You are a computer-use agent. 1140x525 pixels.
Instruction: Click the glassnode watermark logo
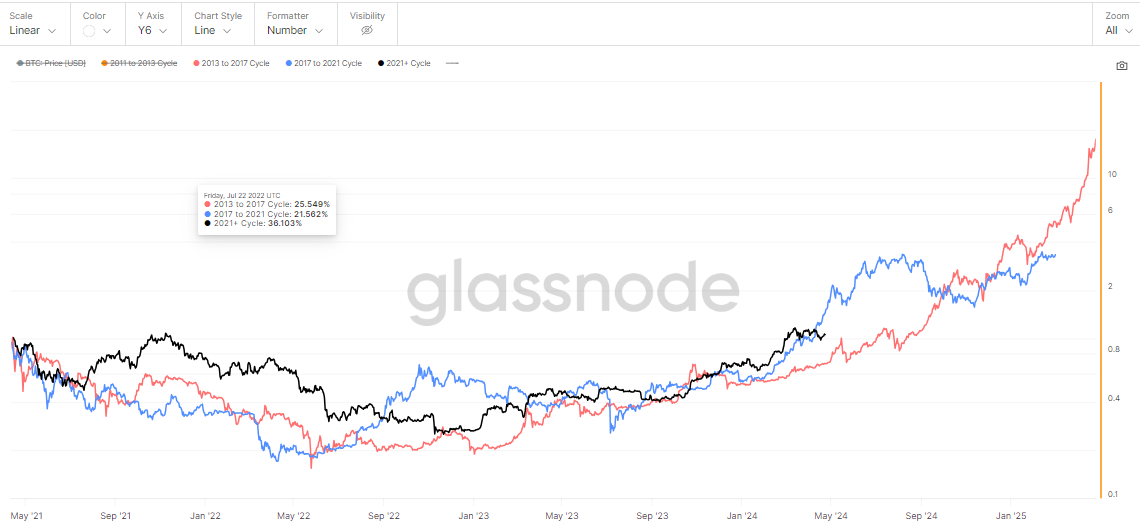coord(572,291)
